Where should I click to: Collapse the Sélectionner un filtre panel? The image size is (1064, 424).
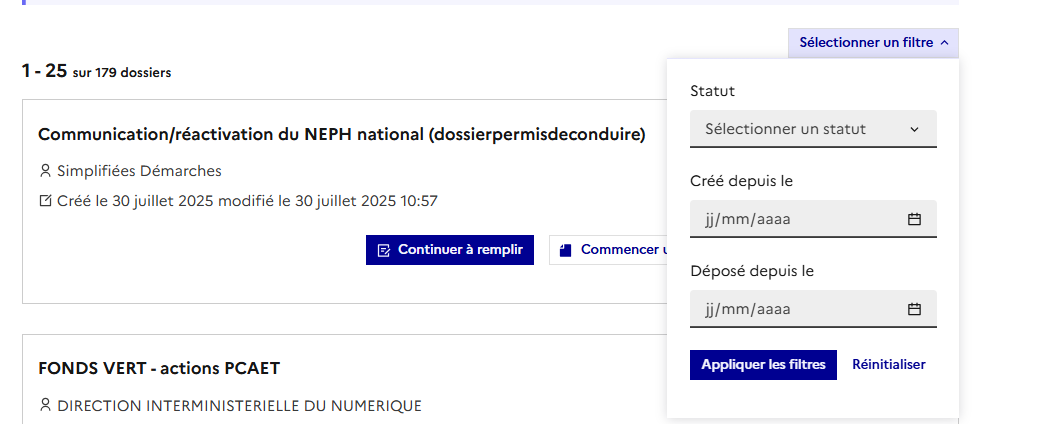[866, 43]
